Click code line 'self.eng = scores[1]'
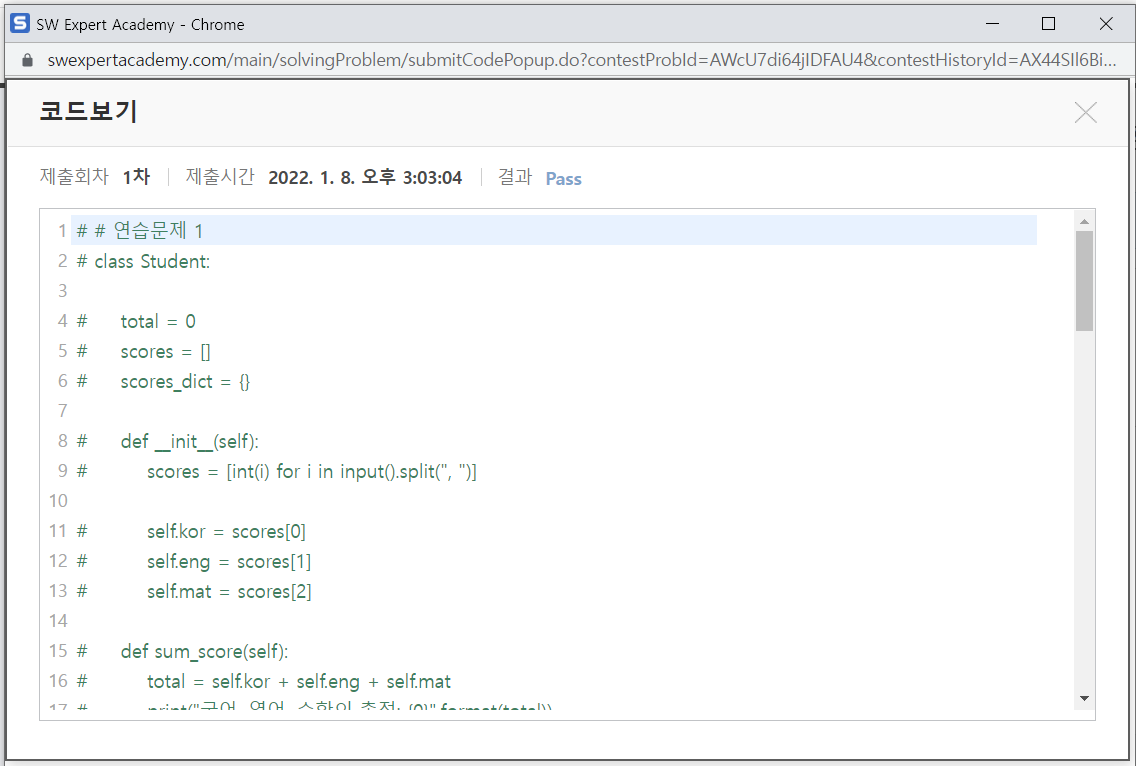The width and height of the screenshot is (1136, 766). click(229, 562)
